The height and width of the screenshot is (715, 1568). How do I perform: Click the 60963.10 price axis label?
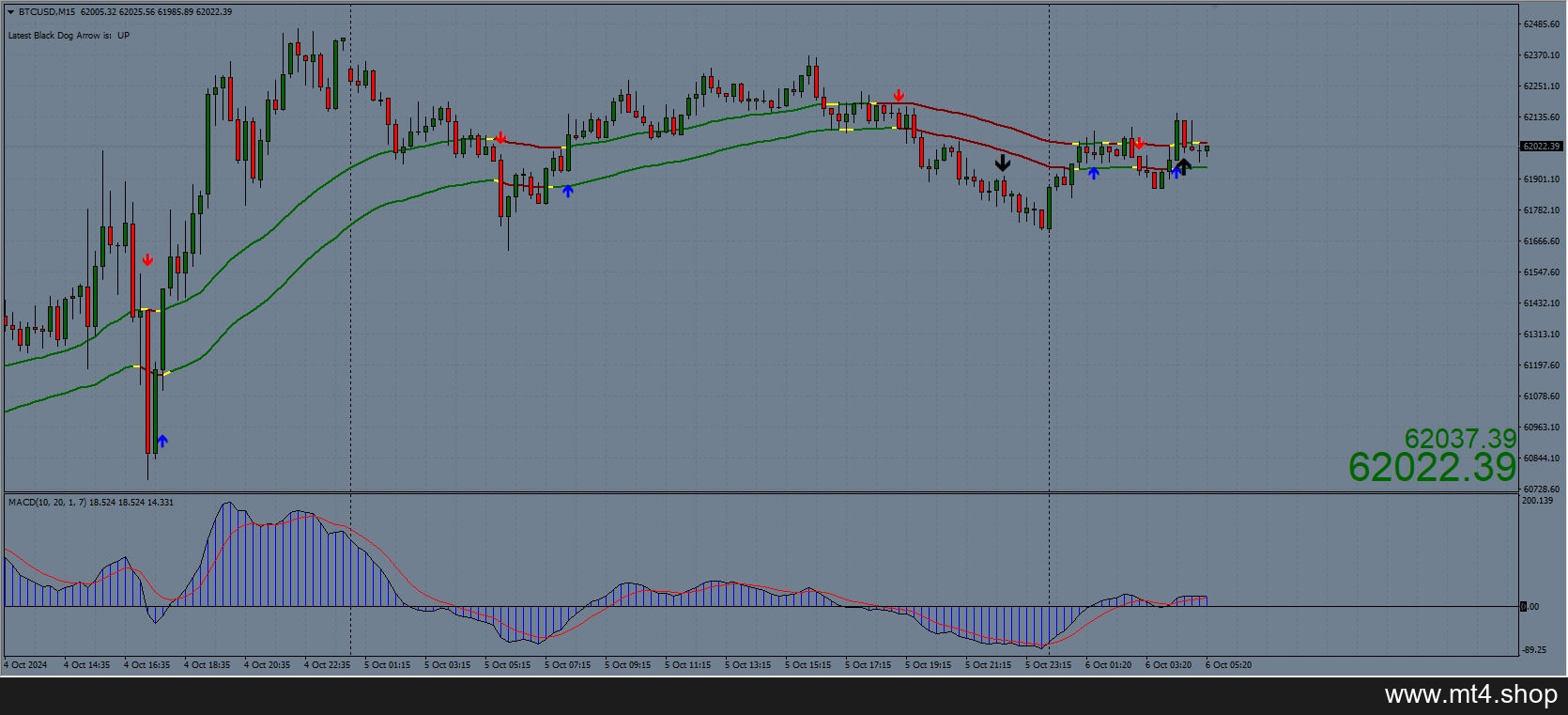click(x=1542, y=427)
